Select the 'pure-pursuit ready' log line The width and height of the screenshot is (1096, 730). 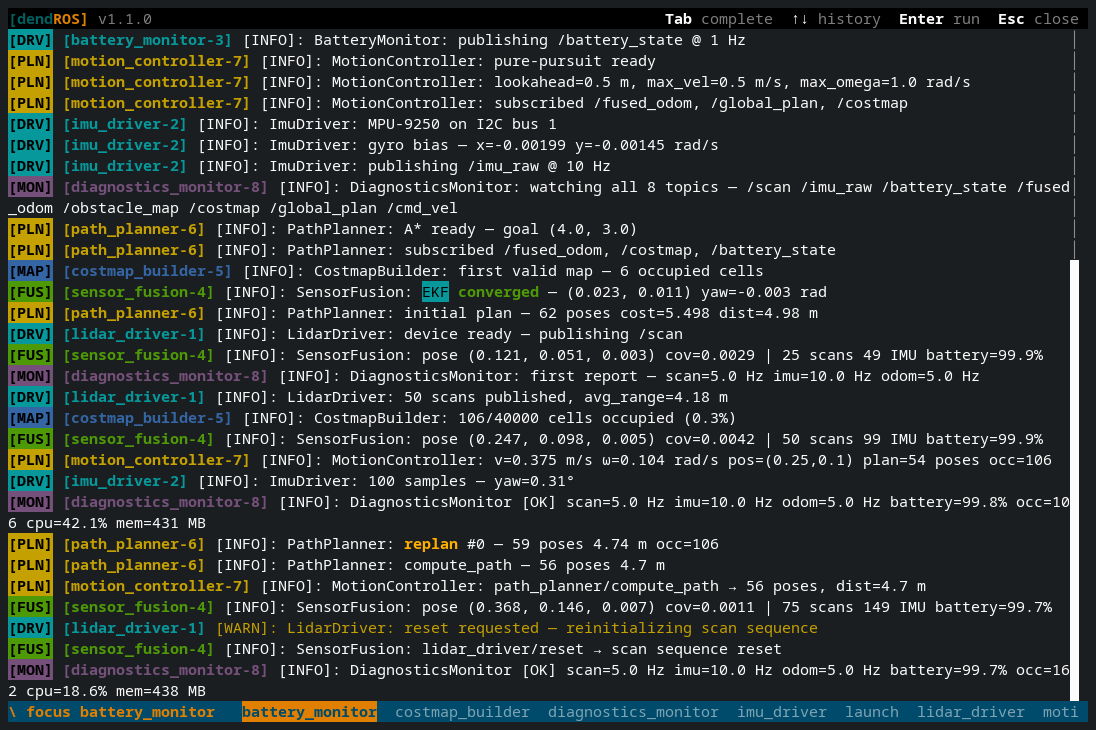click(x=332, y=61)
